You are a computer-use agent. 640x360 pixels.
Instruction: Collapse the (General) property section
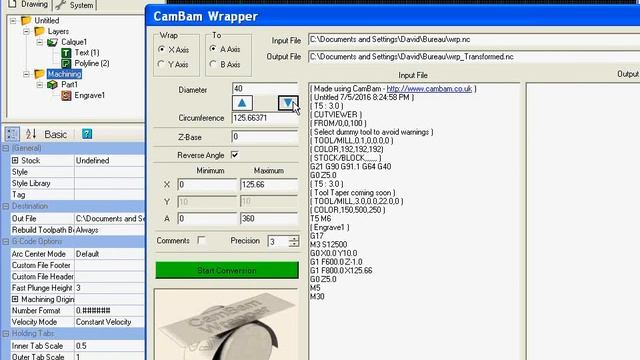click(5, 148)
